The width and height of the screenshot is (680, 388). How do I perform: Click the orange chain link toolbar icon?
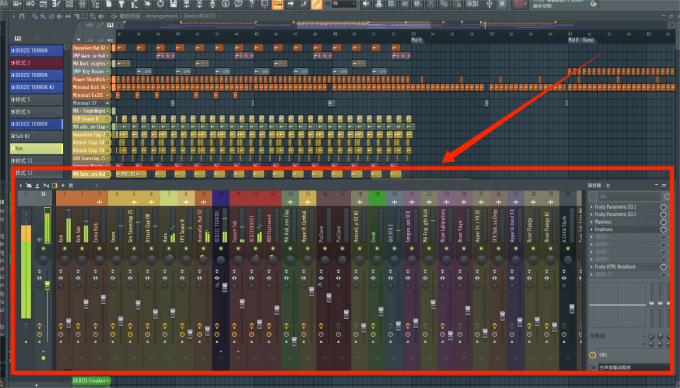[x=317, y=4]
